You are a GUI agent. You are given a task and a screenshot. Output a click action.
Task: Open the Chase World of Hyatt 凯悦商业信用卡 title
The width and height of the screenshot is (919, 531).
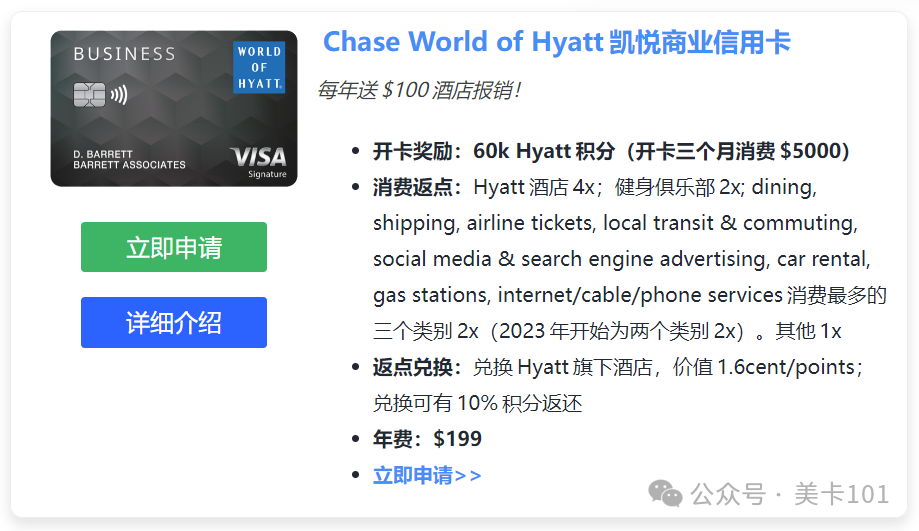[557, 42]
